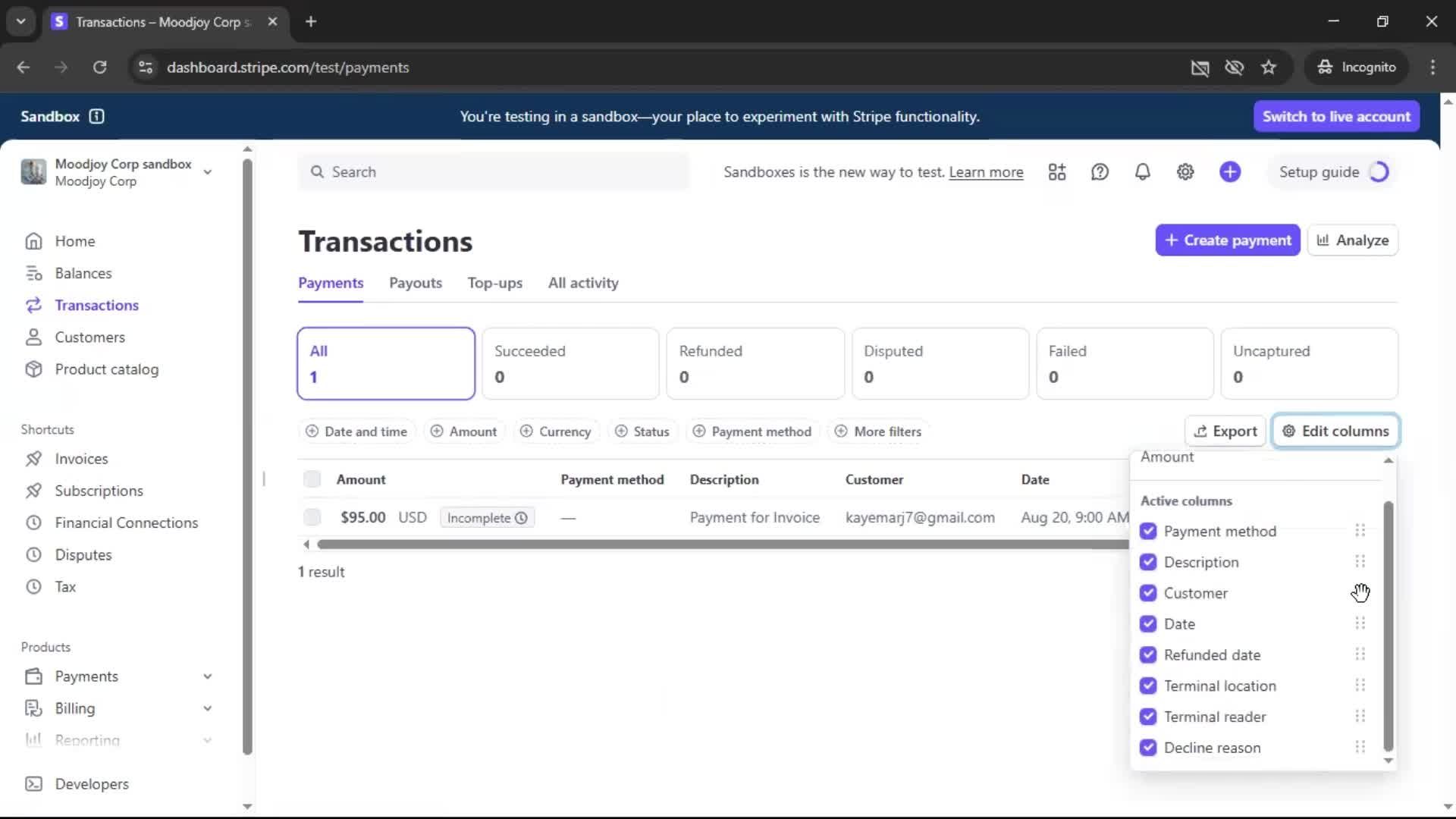Viewport: 1456px width, 819px height.
Task: Expand the Billing products section
Action: click(207, 708)
